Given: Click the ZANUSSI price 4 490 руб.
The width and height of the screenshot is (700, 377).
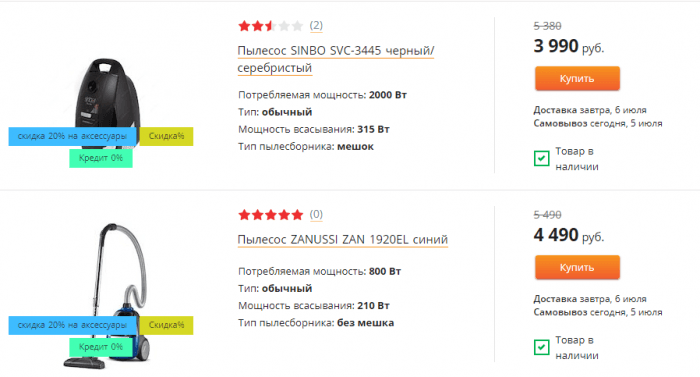Looking at the screenshot, I should click(569, 235).
